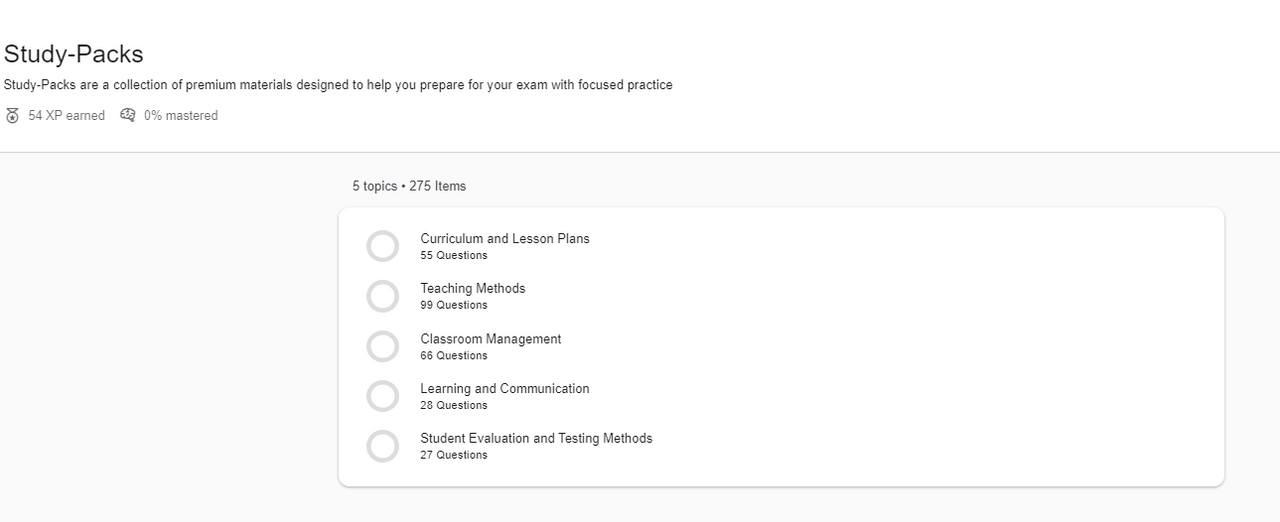This screenshot has width=1280, height=522.
Task: Click the brain mastery icon
Action: 128,115
